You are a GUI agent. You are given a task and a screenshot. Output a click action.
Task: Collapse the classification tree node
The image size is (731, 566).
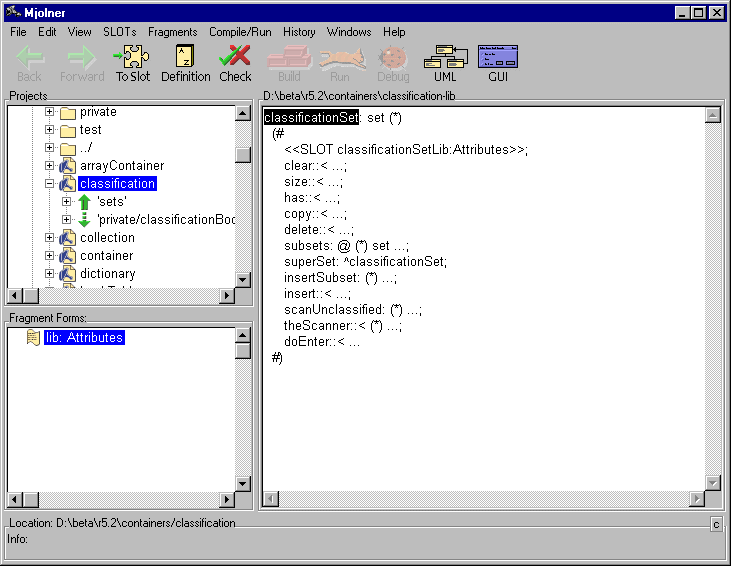(x=50, y=184)
